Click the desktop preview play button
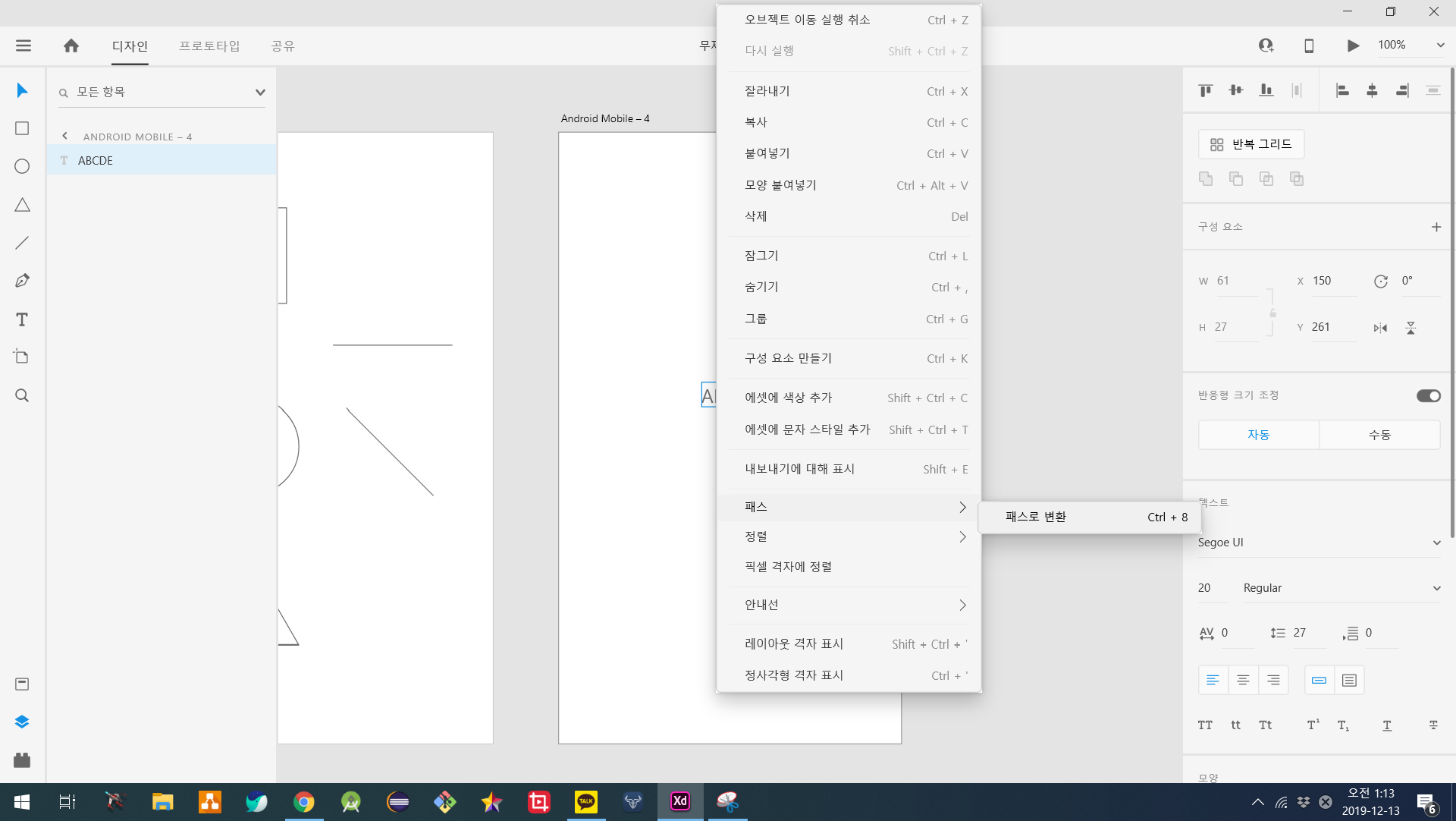Viewport: 1456px width, 821px height. pyautogui.click(x=1353, y=46)
